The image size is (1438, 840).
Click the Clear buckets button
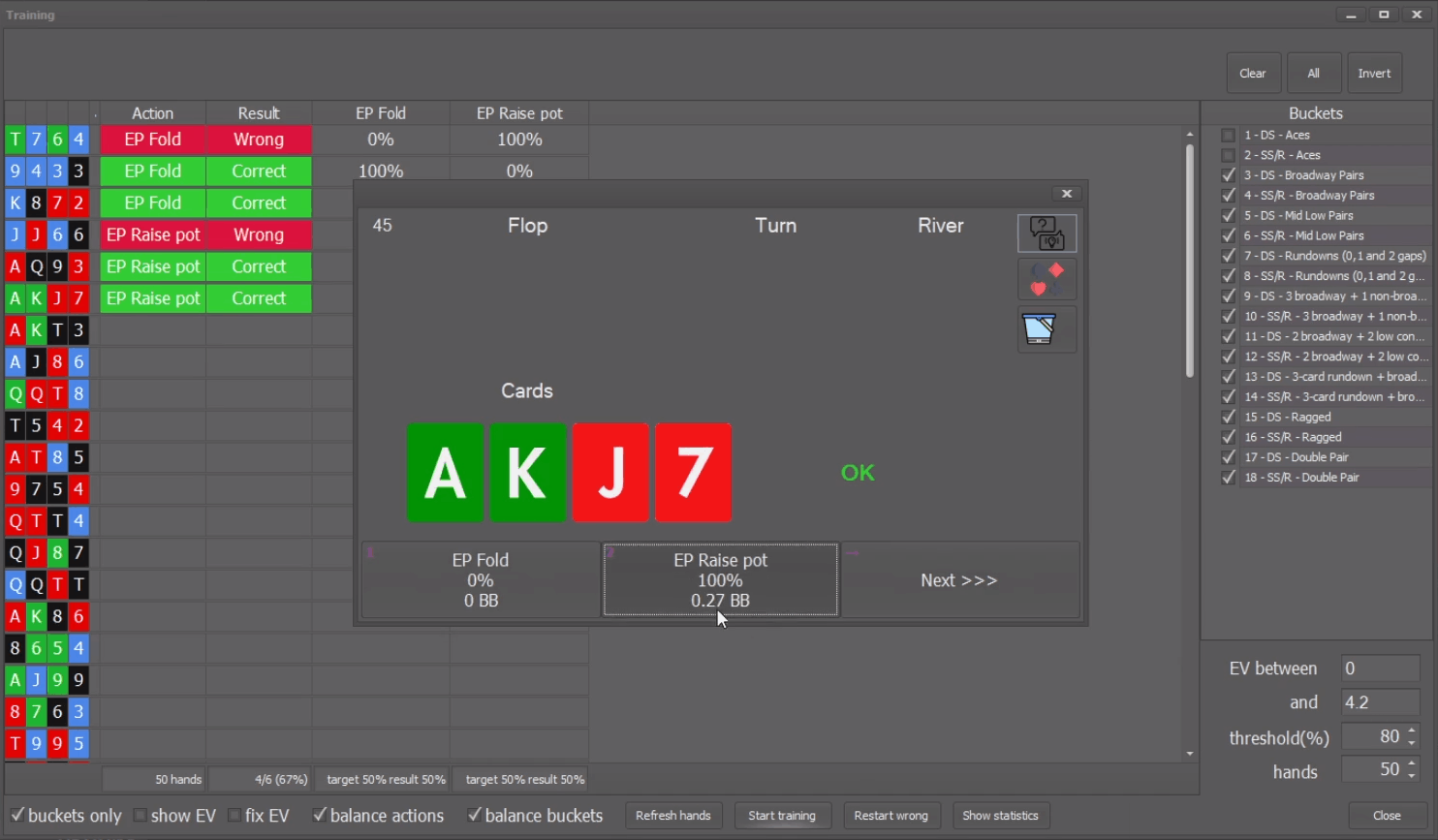pyautogui.click(x=1253, y=74)
